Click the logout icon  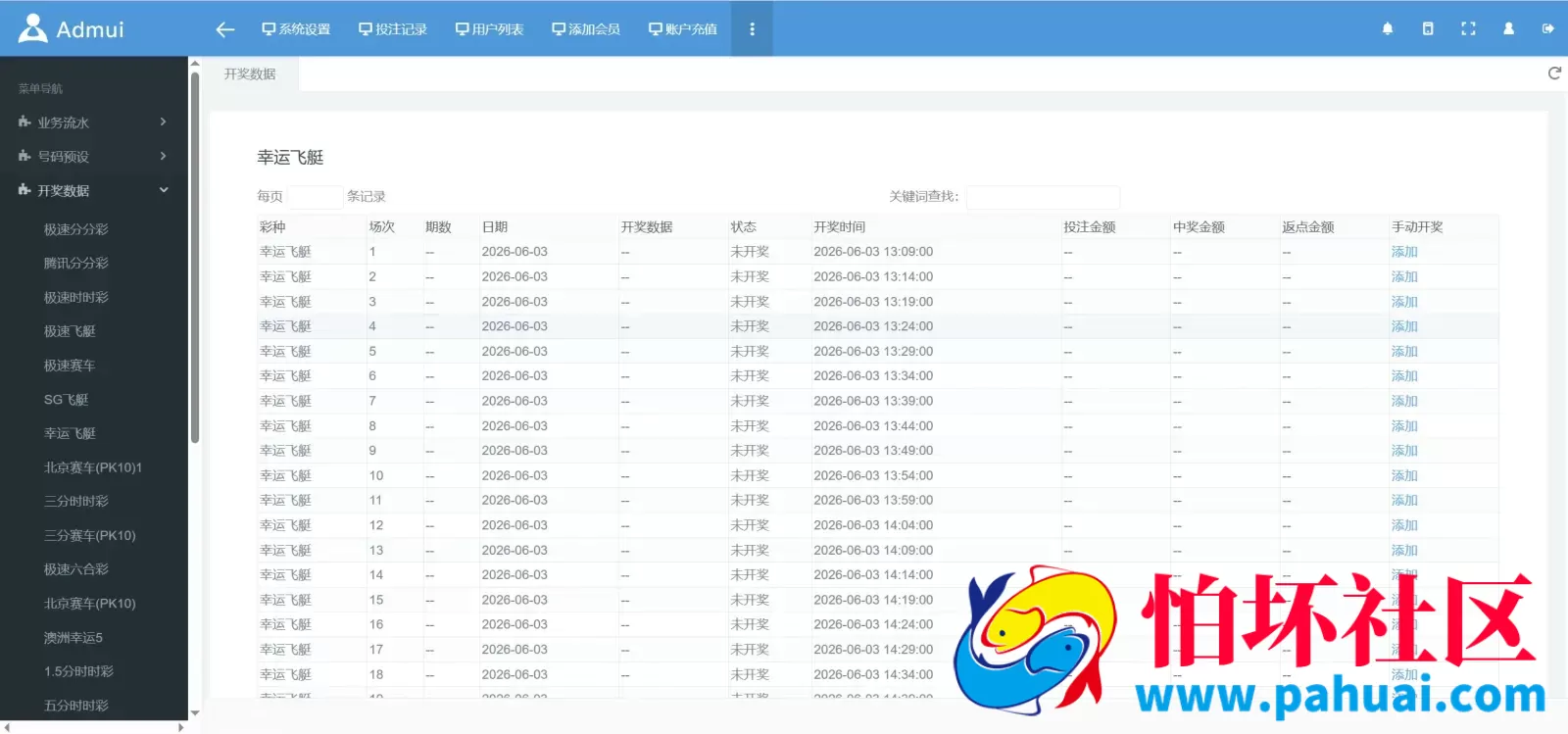tap(1548, 28)
